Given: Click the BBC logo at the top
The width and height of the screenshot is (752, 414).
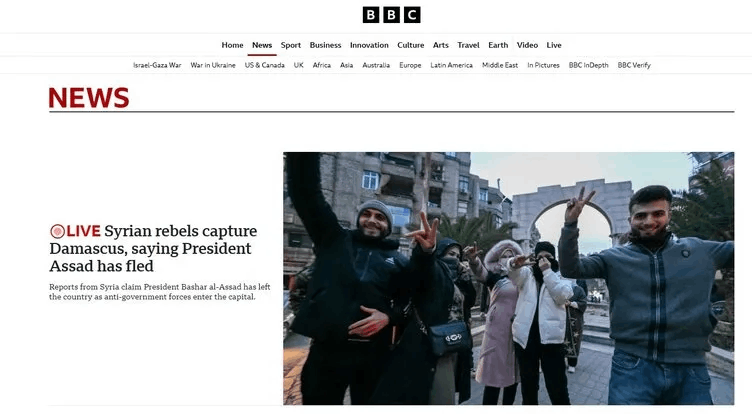Looking at the screenshot, I should (391, 15).
